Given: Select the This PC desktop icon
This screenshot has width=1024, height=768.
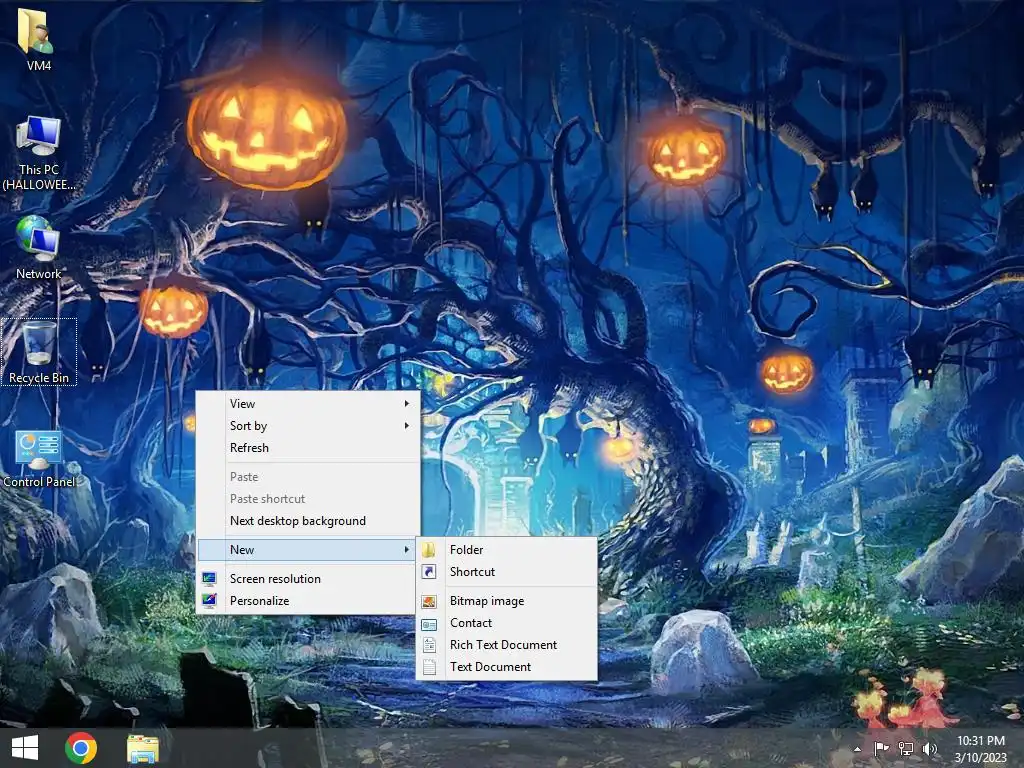Looking at the screenshot, I should 39,153.
